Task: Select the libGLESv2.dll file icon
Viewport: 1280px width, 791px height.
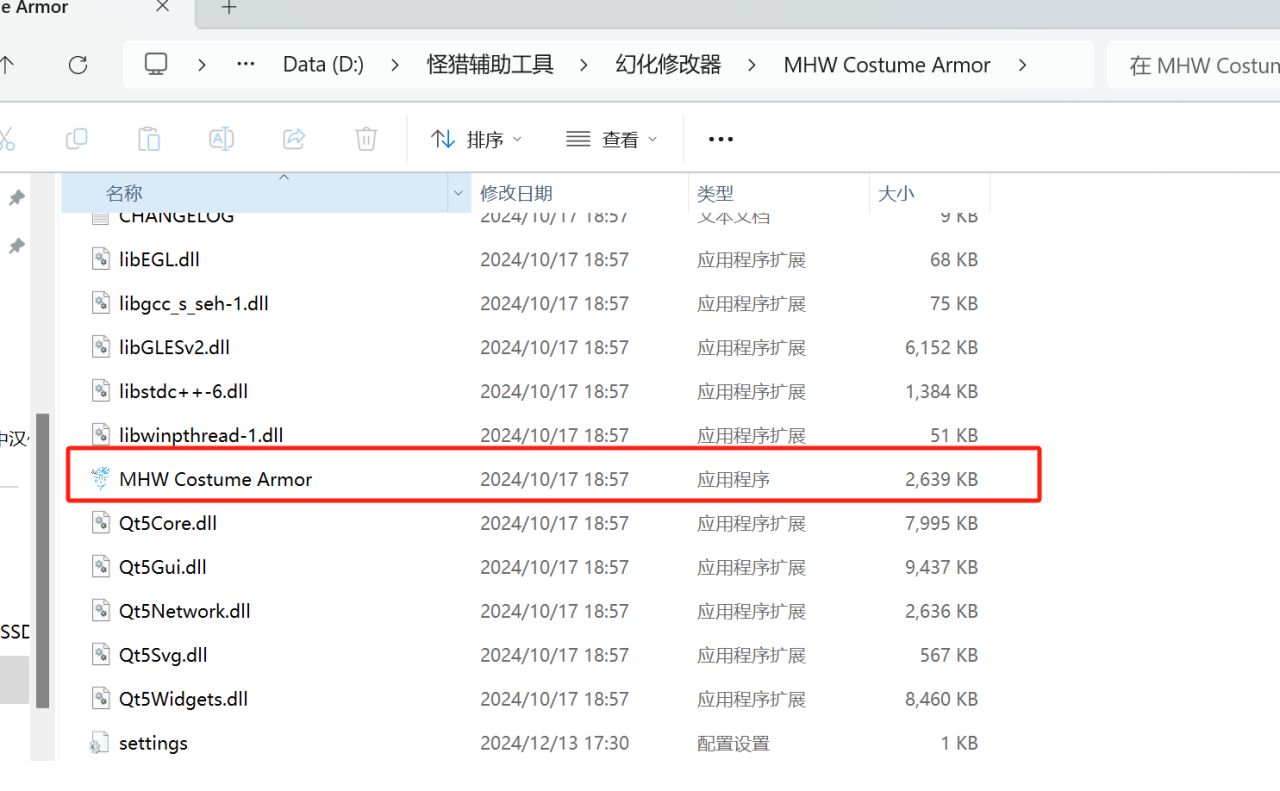Action: click(100, 347)
